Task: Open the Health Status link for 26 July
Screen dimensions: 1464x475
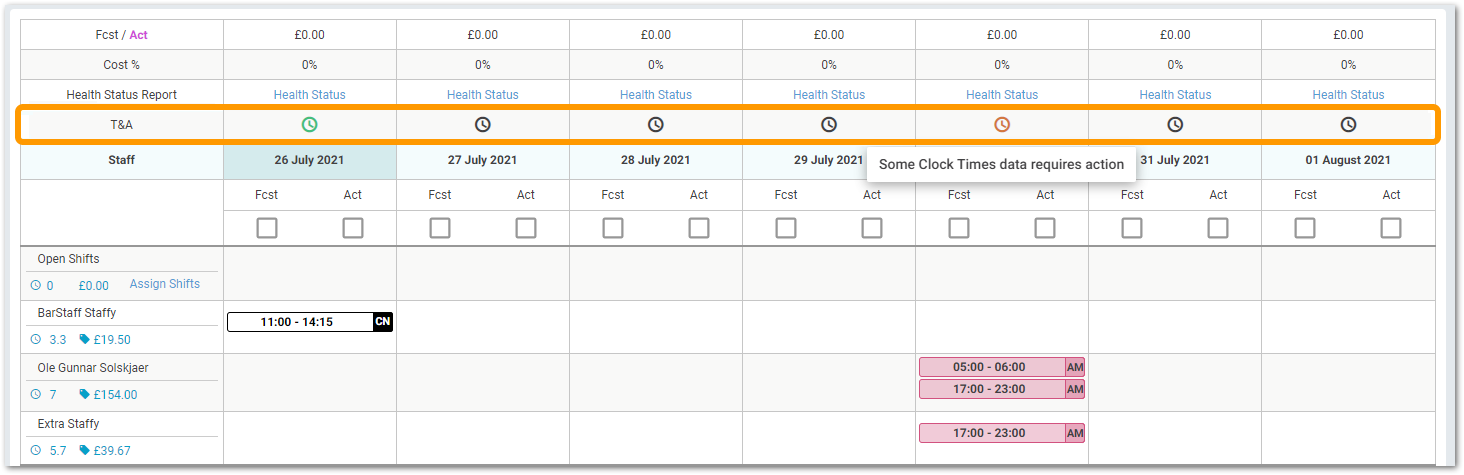Action: click(x=310, y=95)
